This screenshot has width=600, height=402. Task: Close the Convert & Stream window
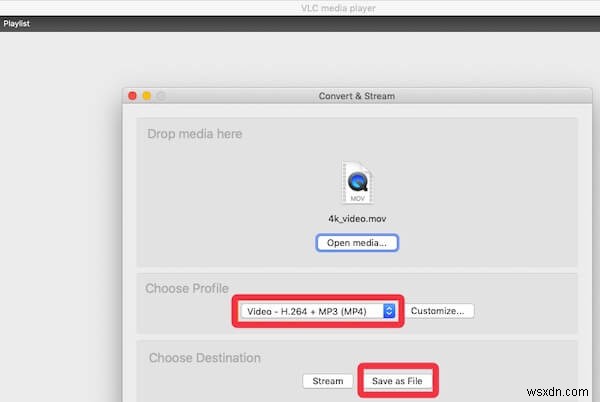pos(132,96)
